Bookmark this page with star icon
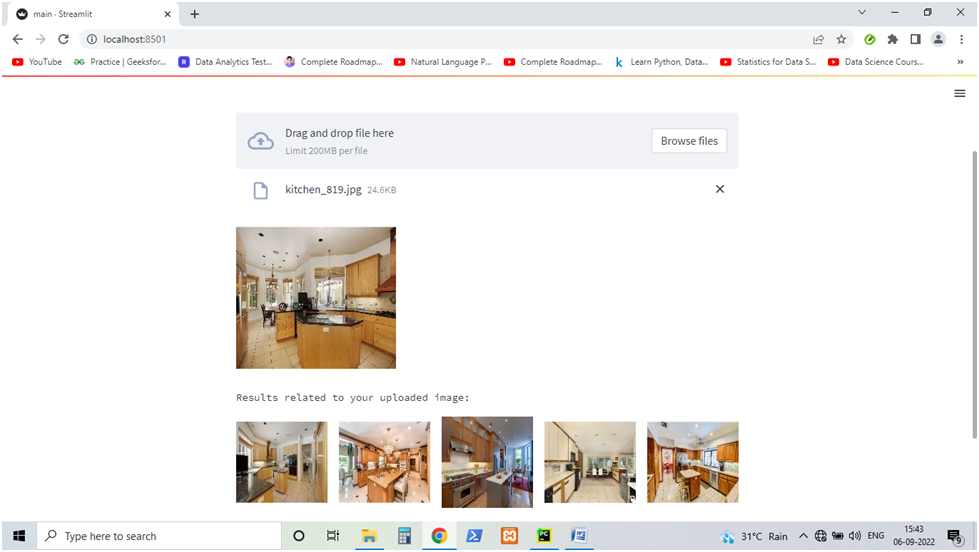This screenshot has height=552, width=979. coord(841,39)
